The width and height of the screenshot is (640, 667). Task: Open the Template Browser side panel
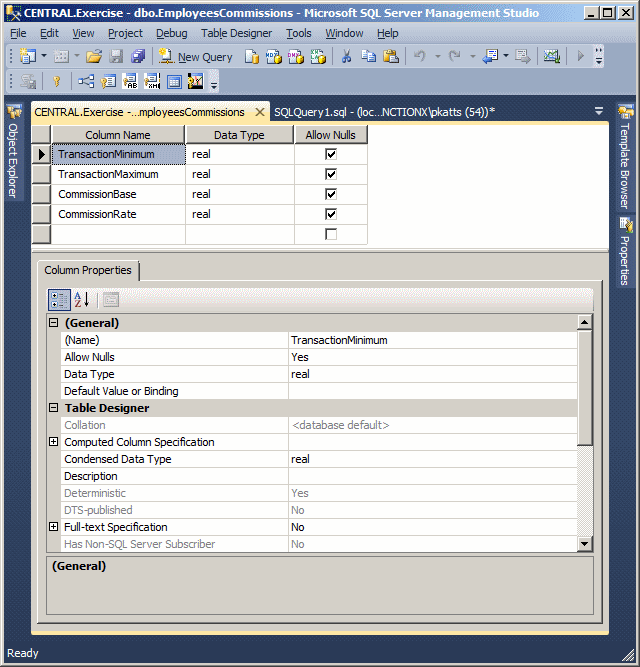625,157
